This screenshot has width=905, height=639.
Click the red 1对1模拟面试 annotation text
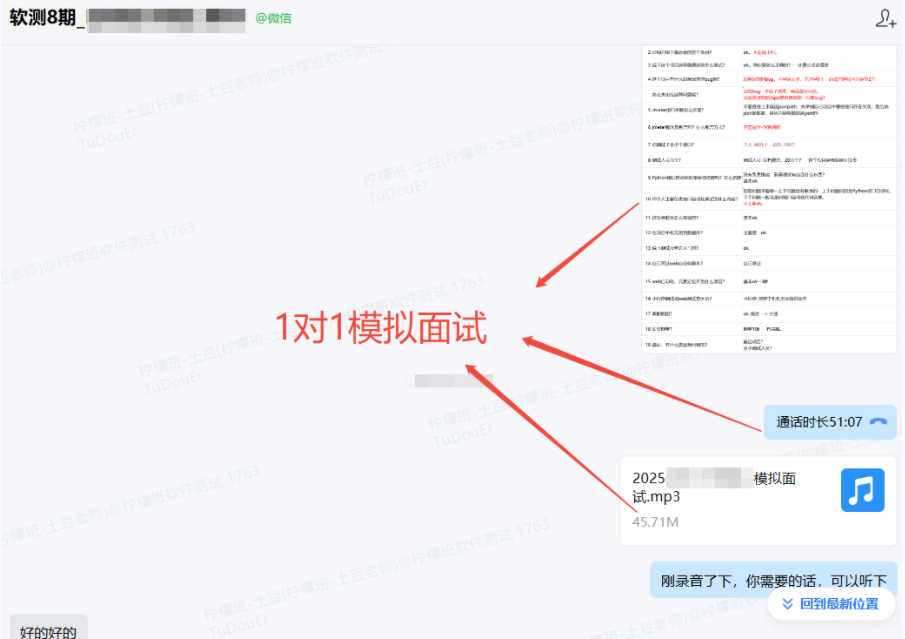(381, 328)
